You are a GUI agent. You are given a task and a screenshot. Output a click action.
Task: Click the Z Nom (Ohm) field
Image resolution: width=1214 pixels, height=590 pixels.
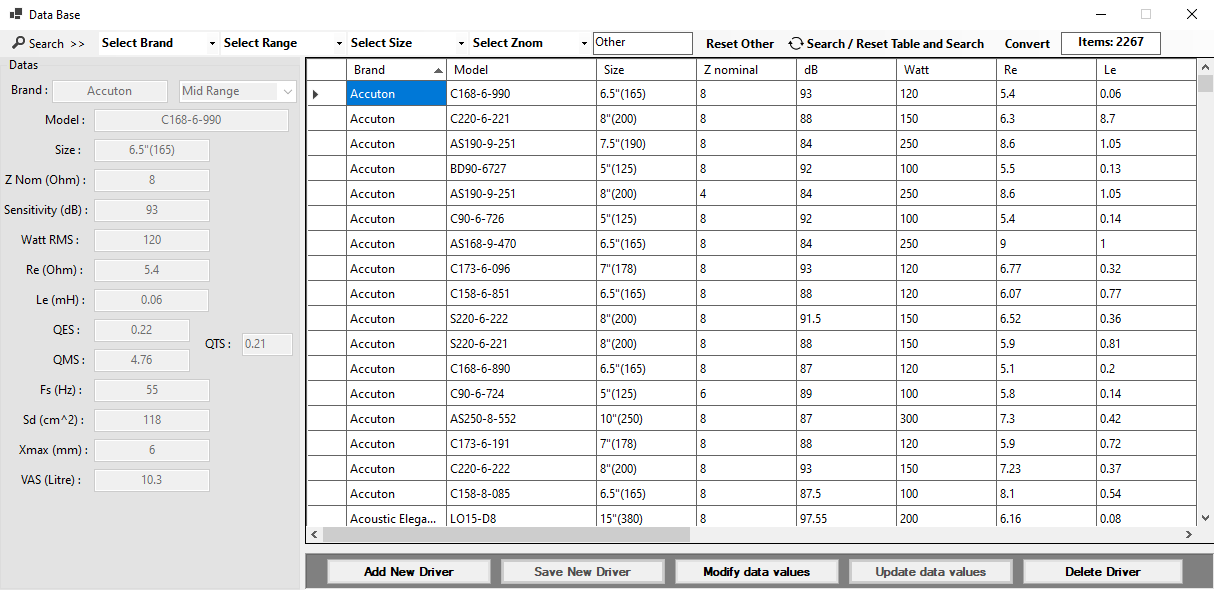(x=152, y=180)
